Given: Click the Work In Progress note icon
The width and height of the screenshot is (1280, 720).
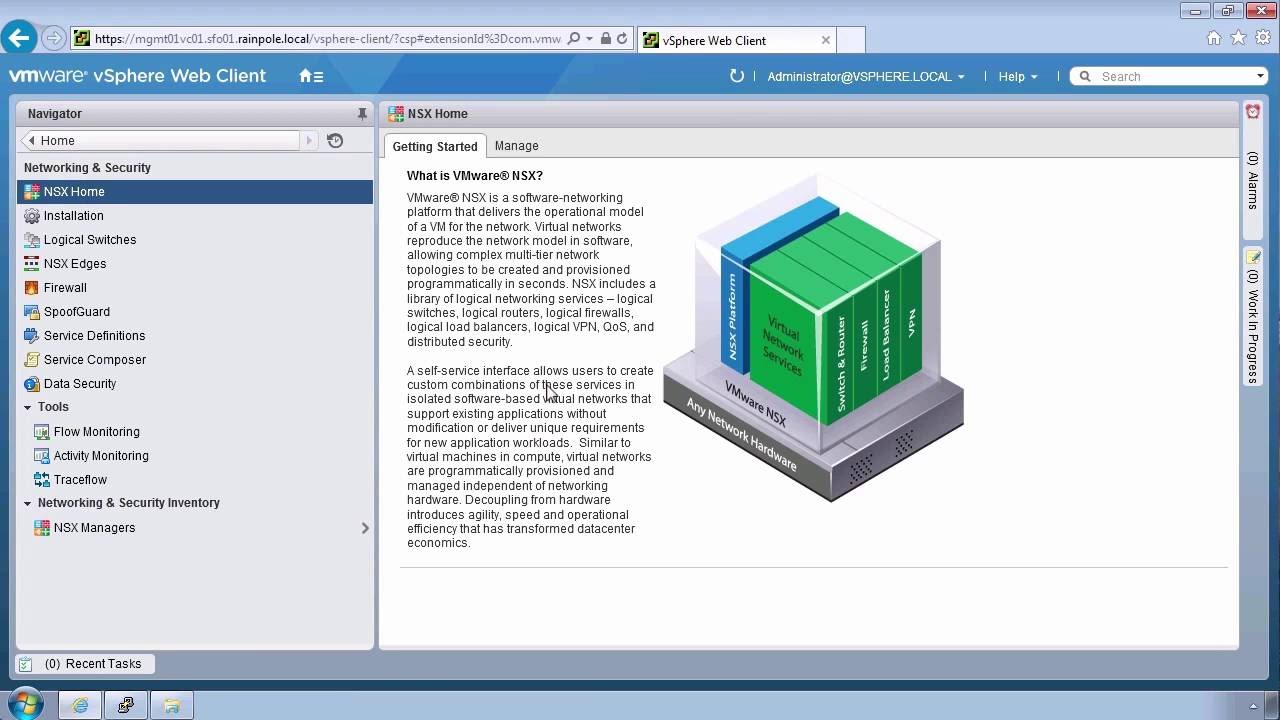Looking at the screenshot, I should coord(1252,258).
